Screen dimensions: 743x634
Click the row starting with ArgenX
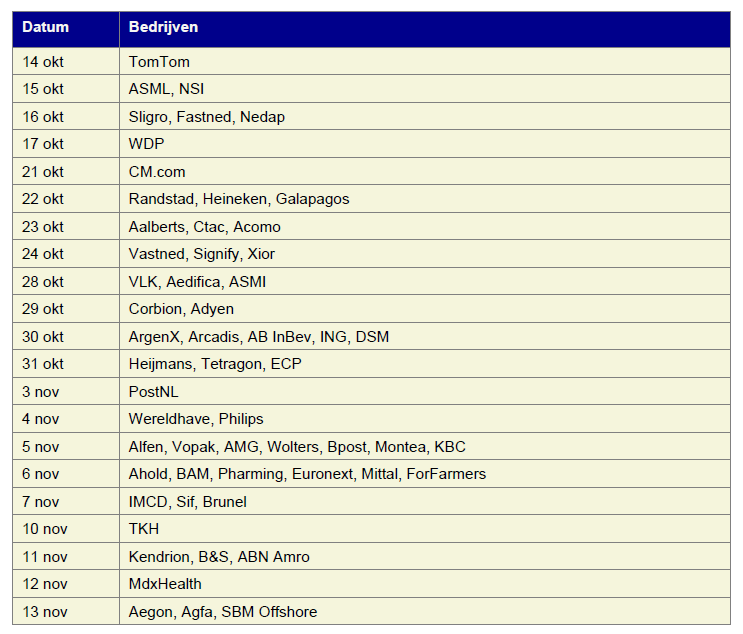pyautogui.click(x=258, y=337)
